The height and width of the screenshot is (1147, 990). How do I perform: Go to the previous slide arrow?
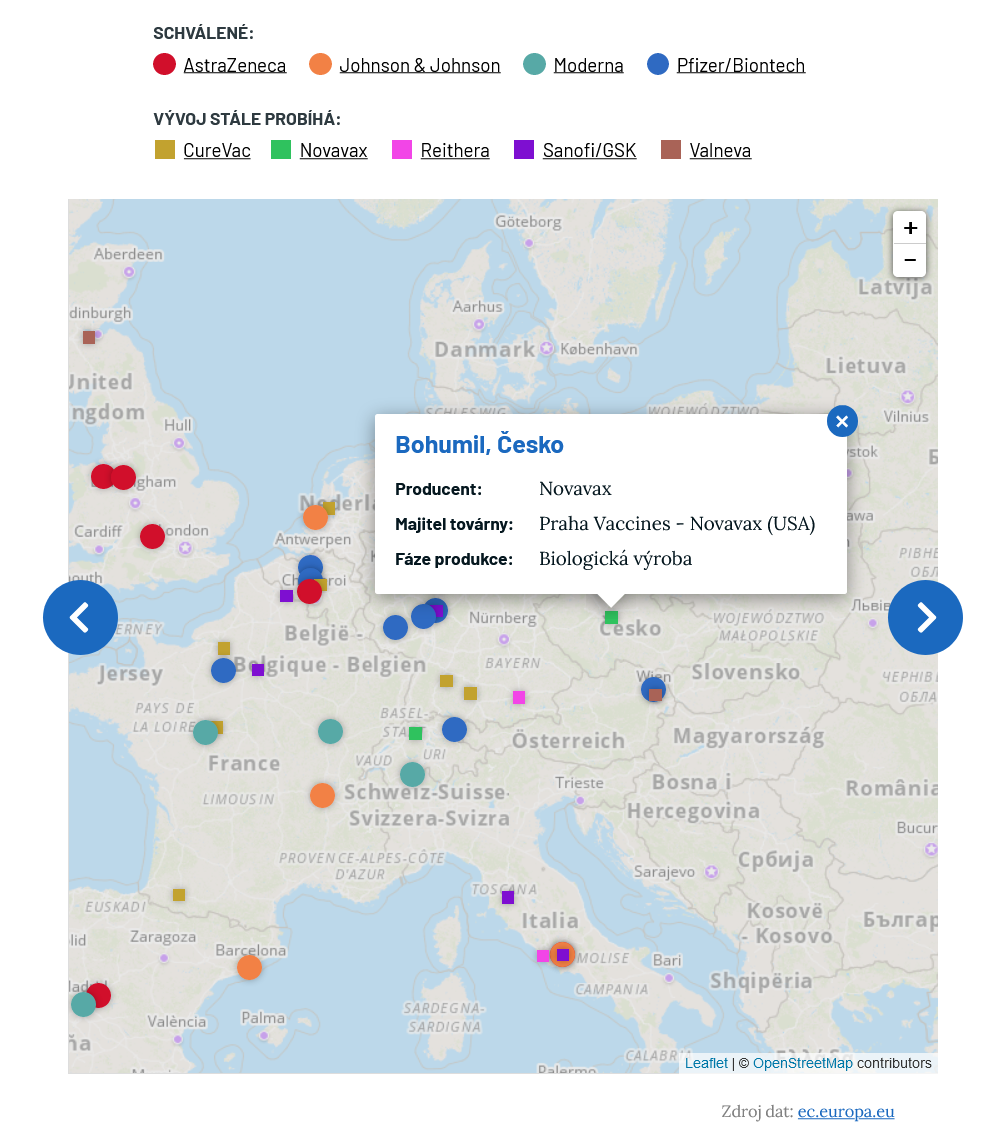tap(80, 618)
